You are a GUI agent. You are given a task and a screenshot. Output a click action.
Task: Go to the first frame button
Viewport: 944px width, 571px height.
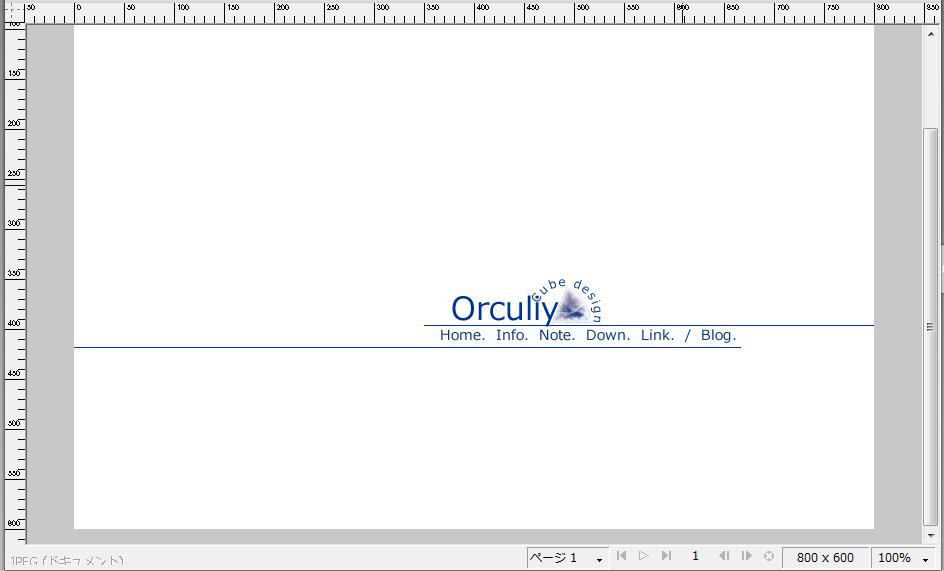(x=621, y=556)
